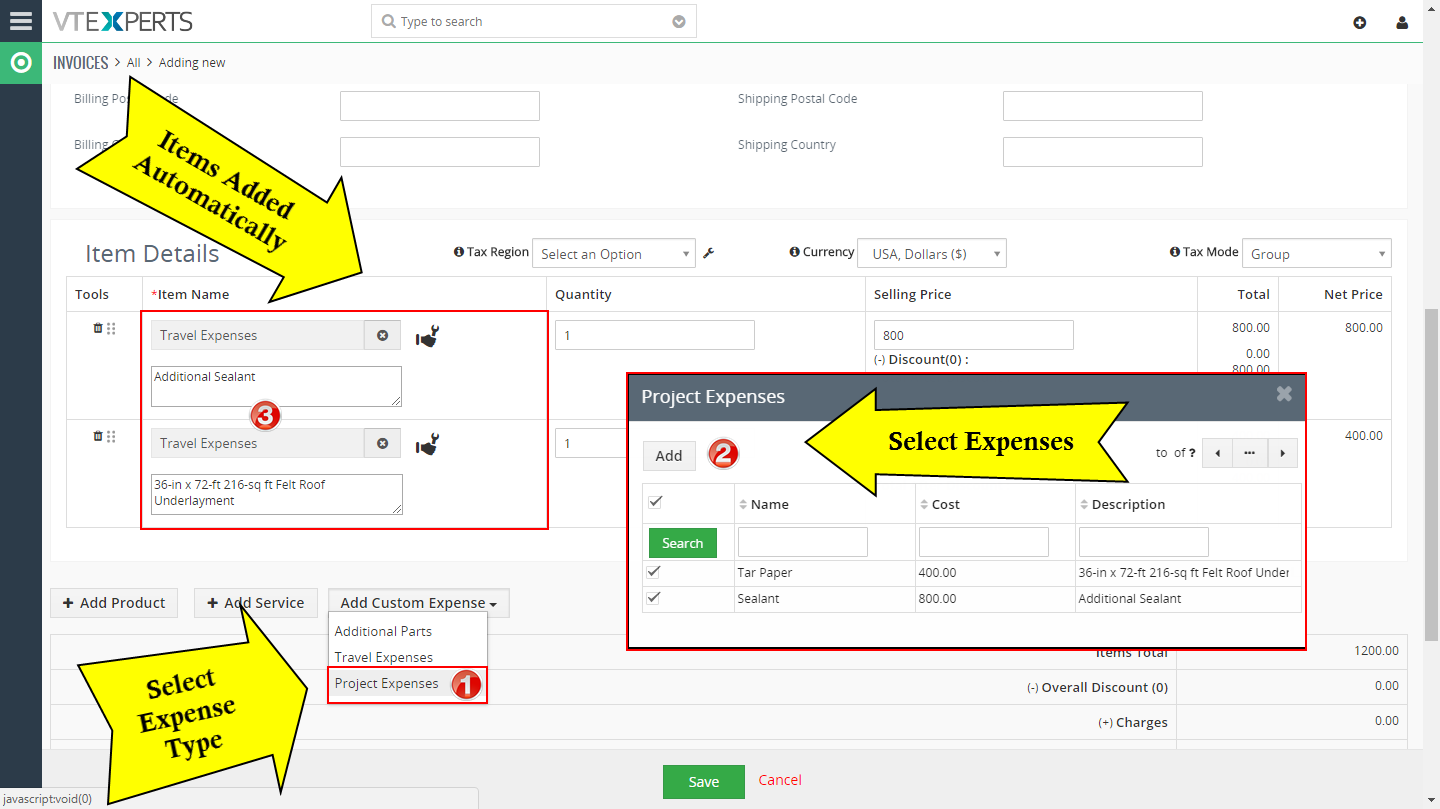Click the tax region wrench icon
Screen dimensions: 1440x809
pos(708,253)
